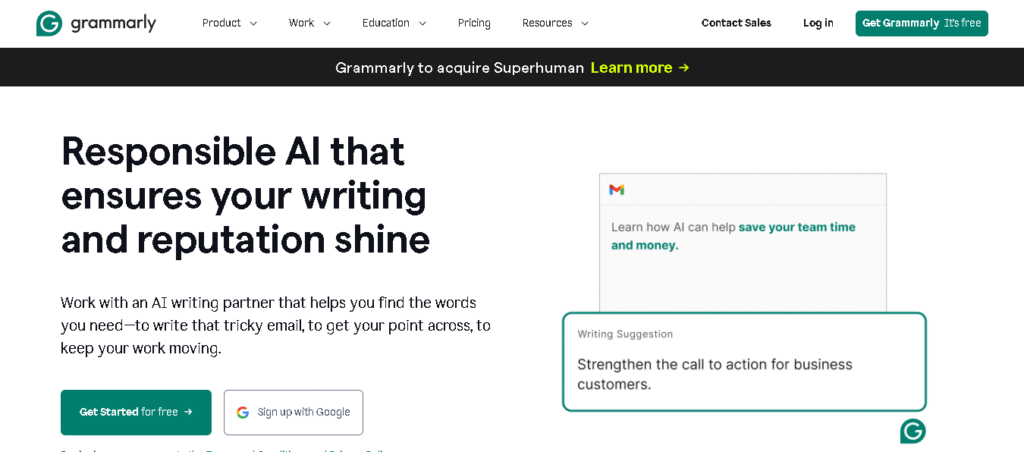Click the highlighted "save your team time" text
This screenshot has height=452, width=1024.
(x=797, y=227)
